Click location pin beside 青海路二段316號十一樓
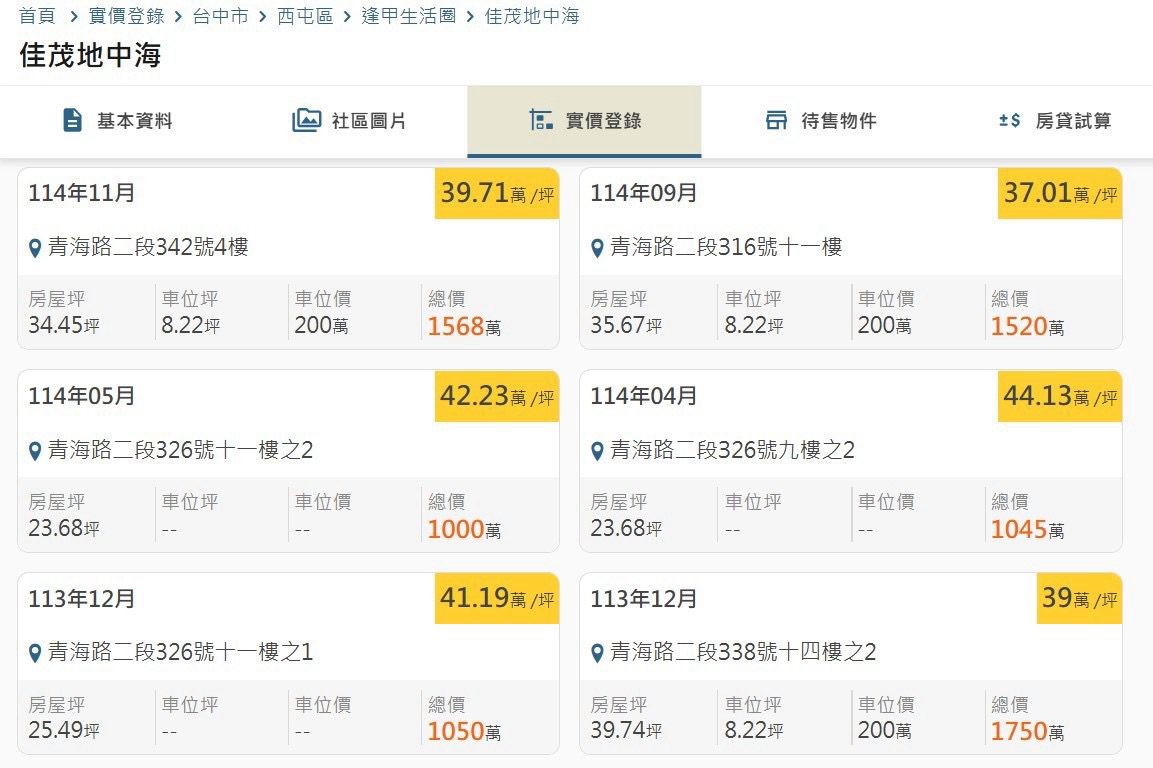Image resolution: width=1153 pixels, height=768 pixels. tap(597, 248)
